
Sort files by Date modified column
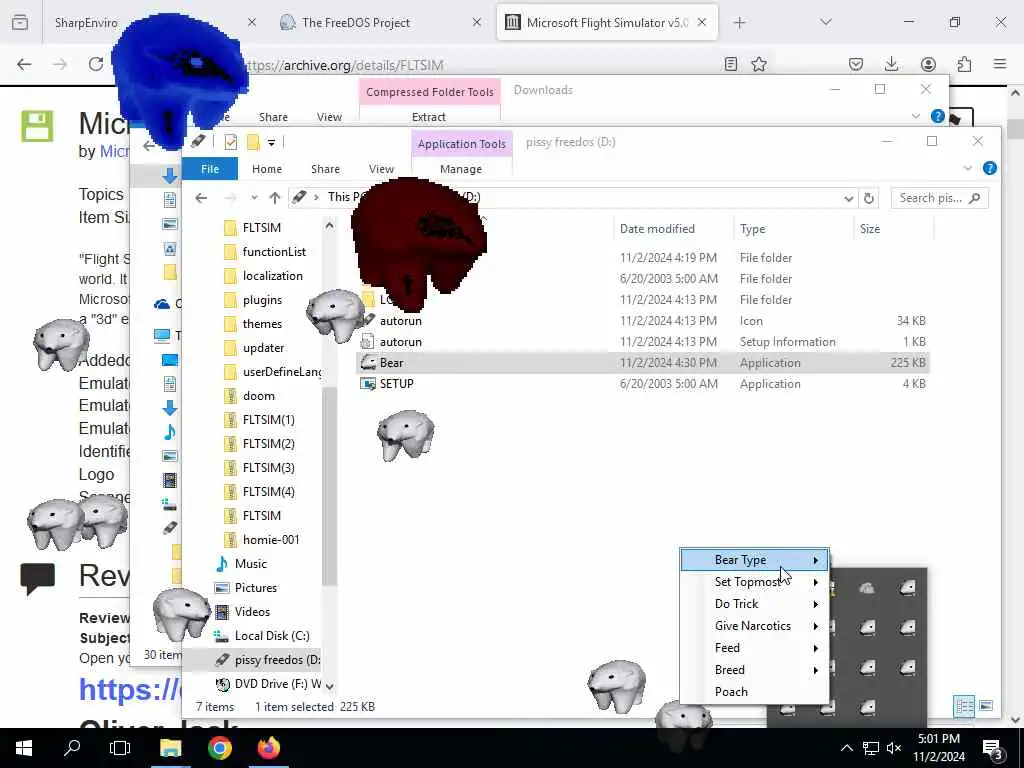click(657, 229)
